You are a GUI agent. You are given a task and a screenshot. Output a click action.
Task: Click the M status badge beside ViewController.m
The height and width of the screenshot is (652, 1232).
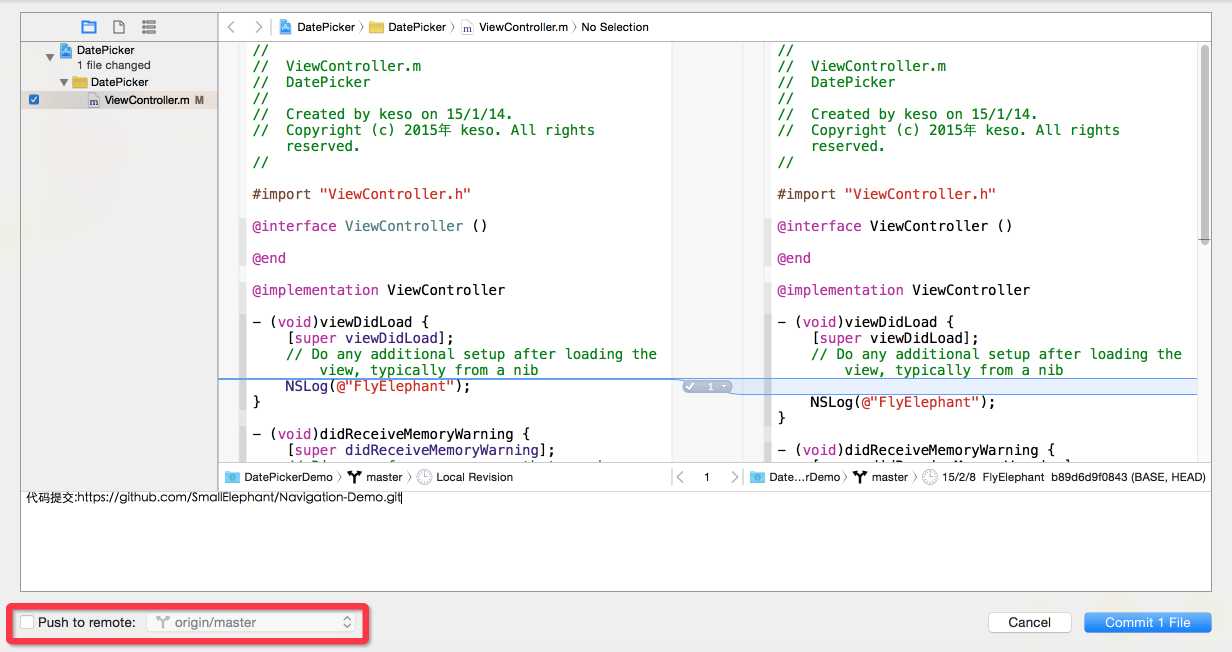click(x=199, y=100)
